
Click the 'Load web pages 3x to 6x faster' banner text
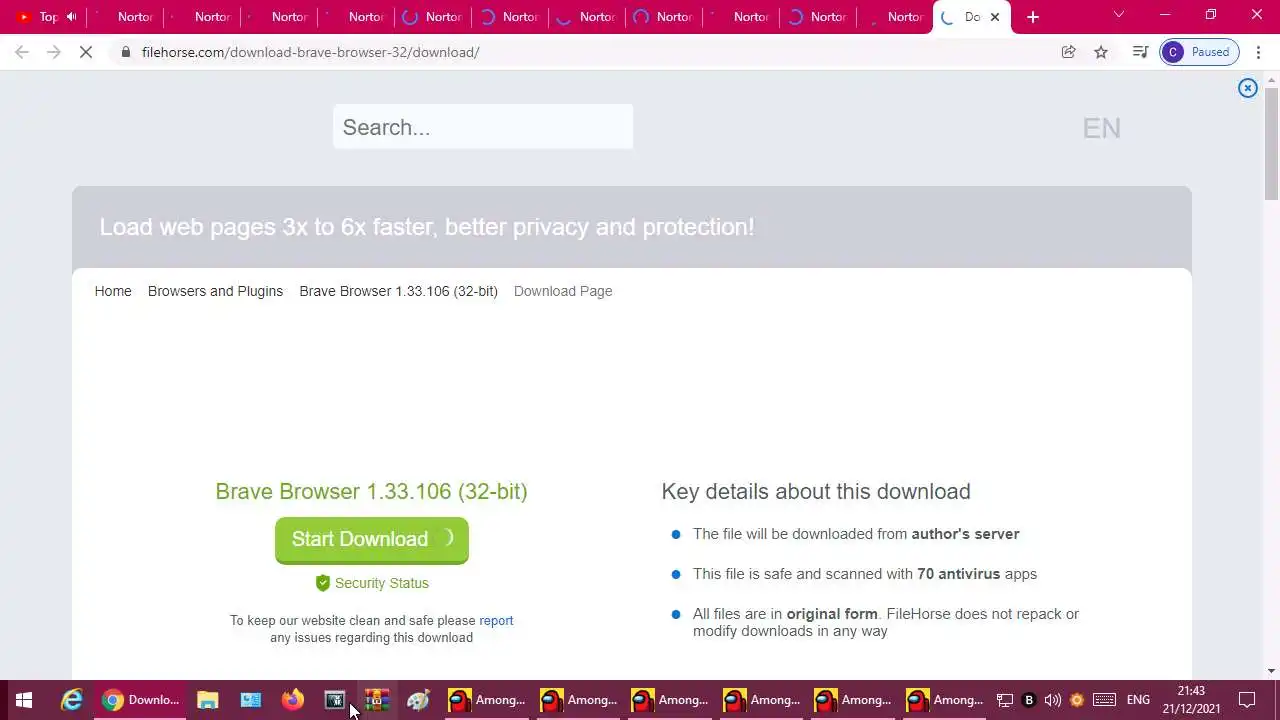427,227
